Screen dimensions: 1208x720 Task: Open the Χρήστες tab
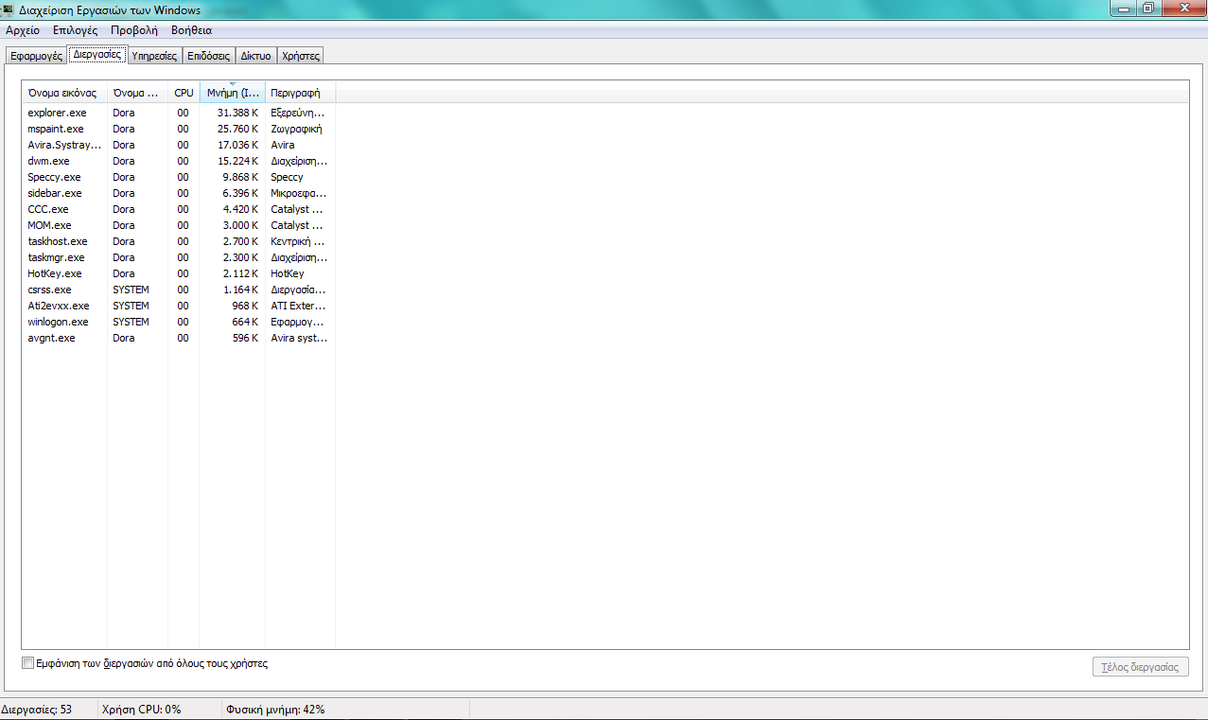[300, 56]
